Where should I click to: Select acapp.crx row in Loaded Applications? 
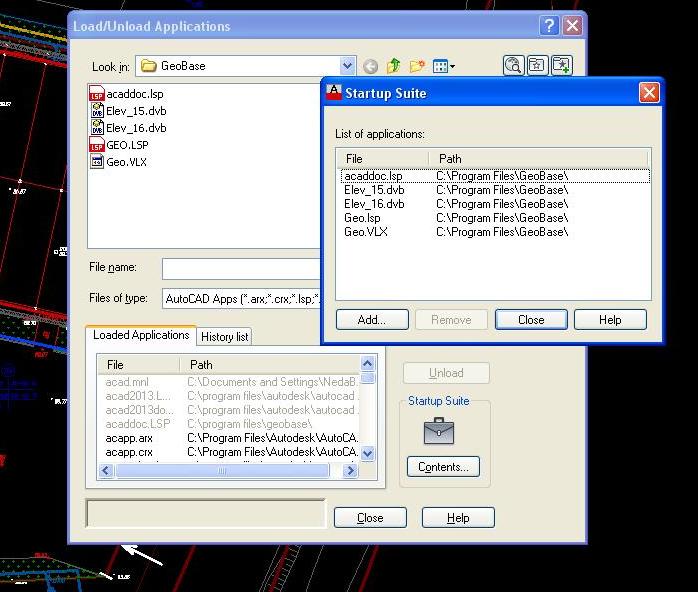[x=229, y=452]
